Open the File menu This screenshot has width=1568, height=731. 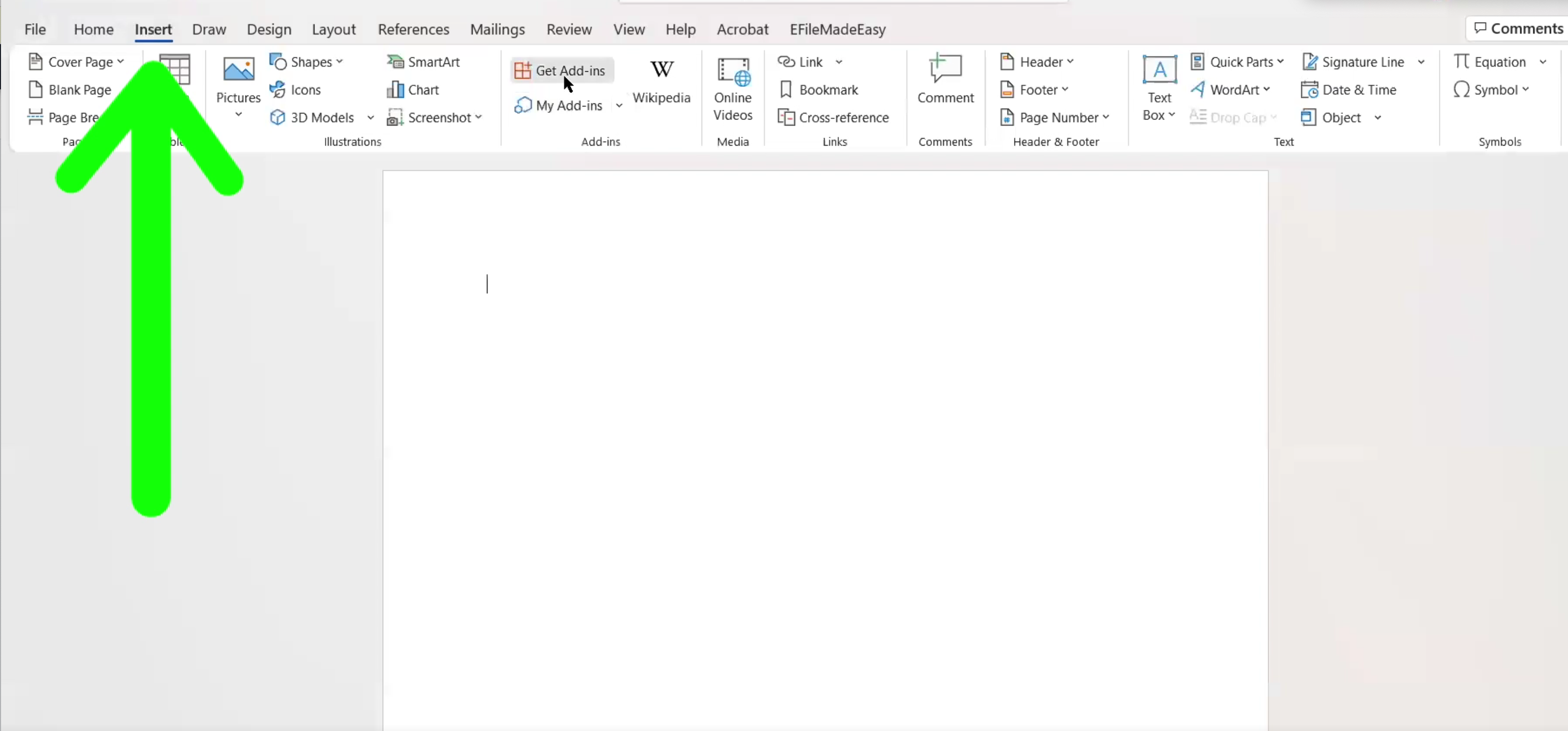(x=35, y=29)
